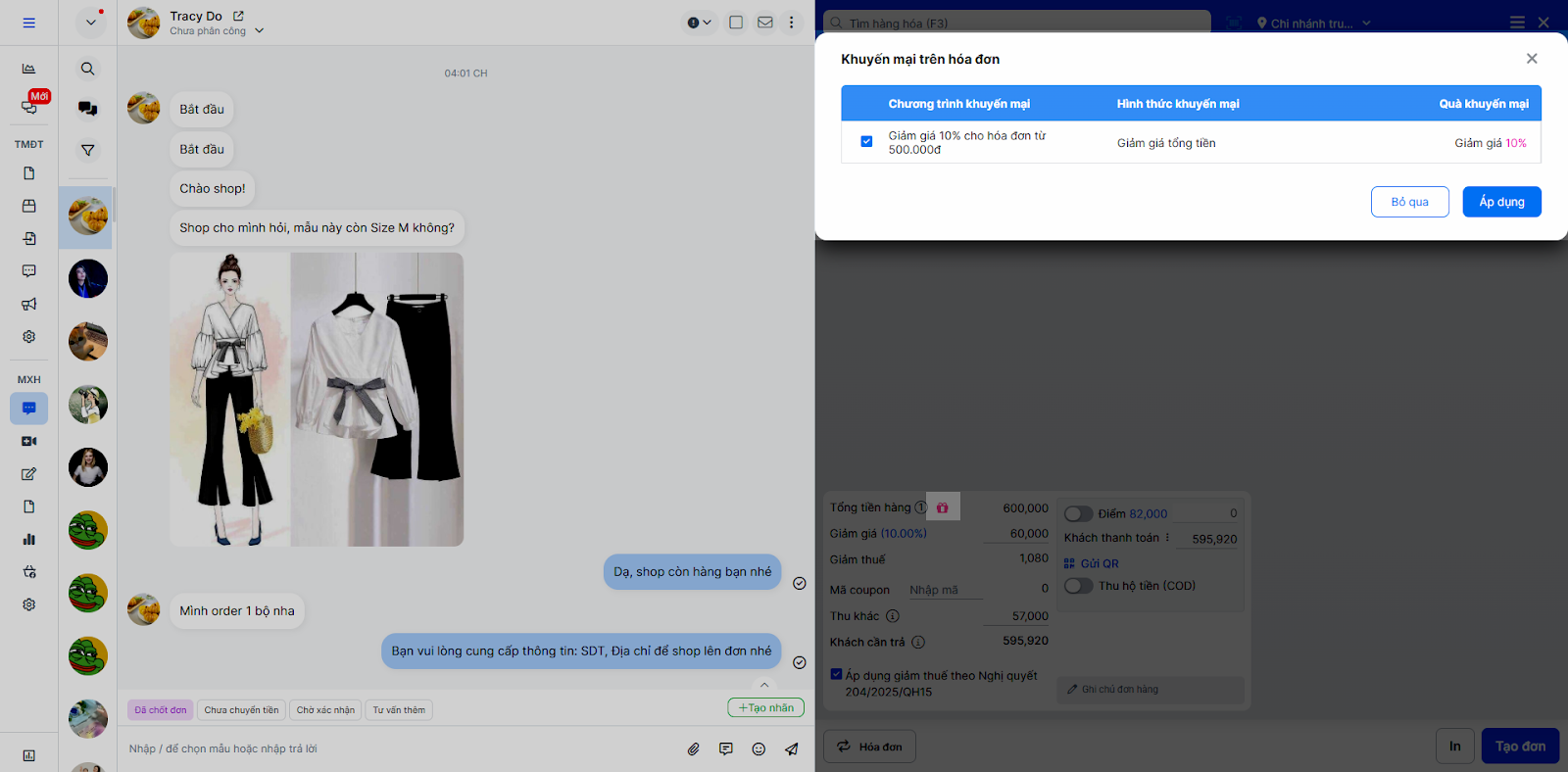Viewport: 1568px width, 772px height.
Task: Open the Chi nhánh branch dropdown
Action: click(x=1313, y=23)
